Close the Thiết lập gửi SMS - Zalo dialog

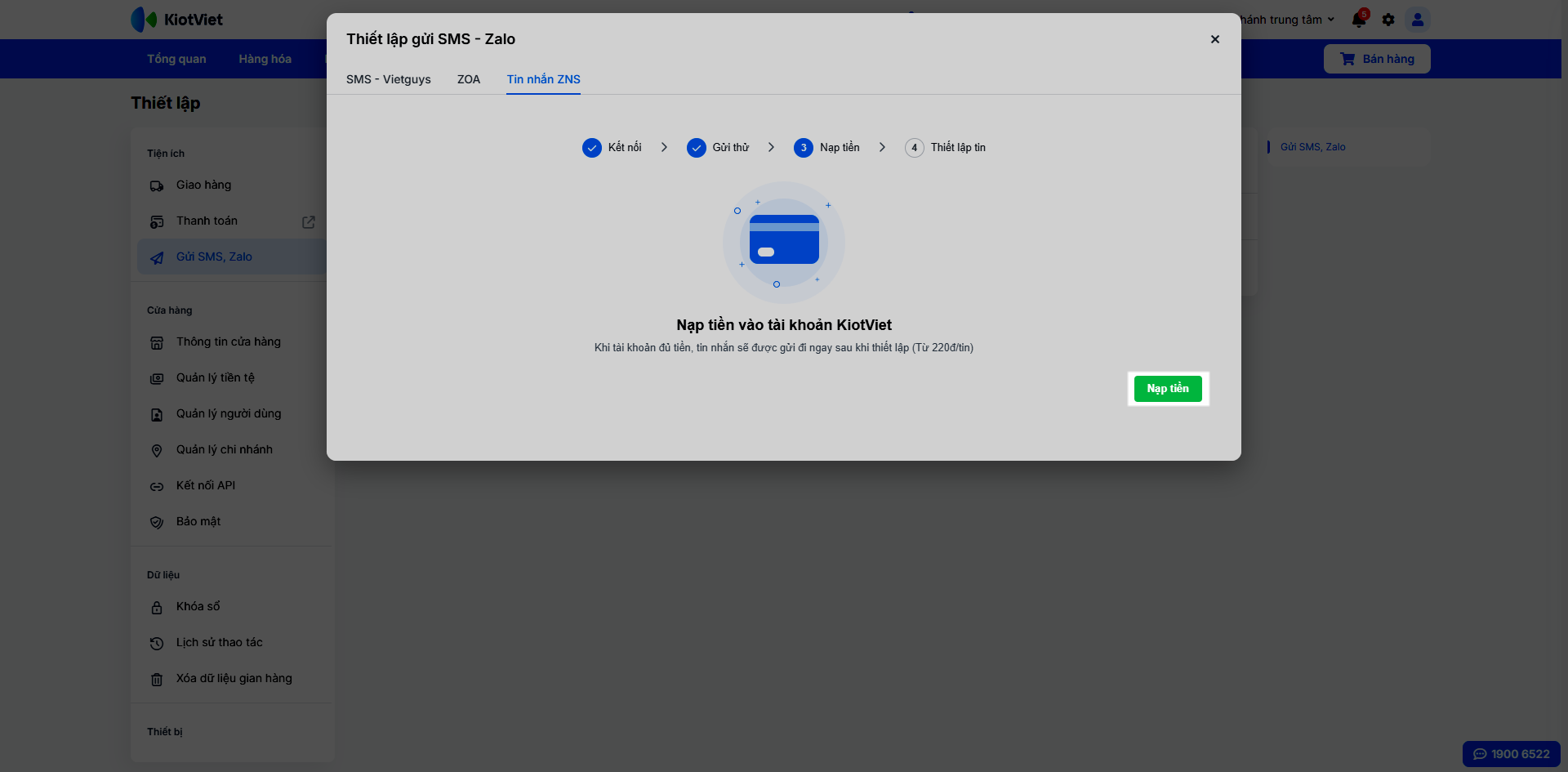pos(1215,39)
